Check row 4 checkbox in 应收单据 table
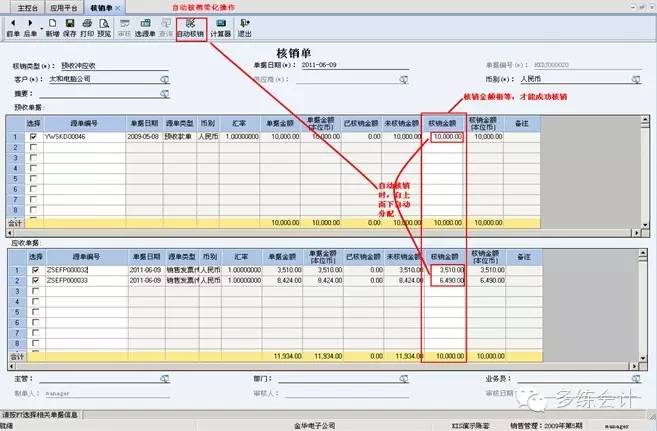657x431 pixels. tap(36, 301)
